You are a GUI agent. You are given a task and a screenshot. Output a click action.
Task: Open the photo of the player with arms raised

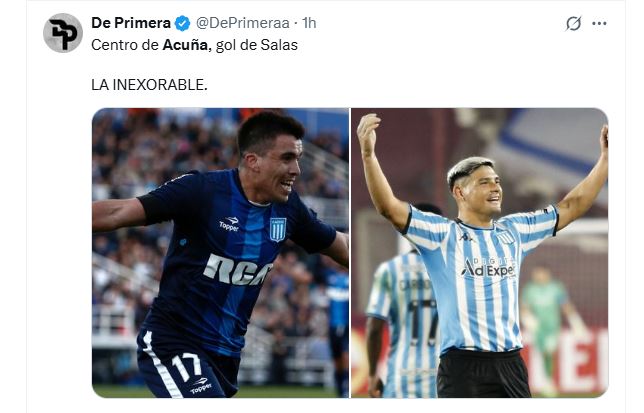pos(479,253)
